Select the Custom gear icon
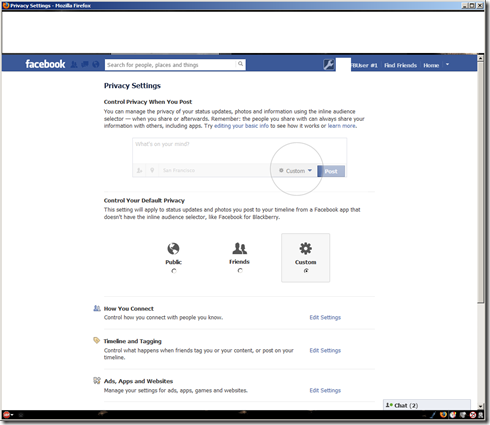 pos(305,248)
